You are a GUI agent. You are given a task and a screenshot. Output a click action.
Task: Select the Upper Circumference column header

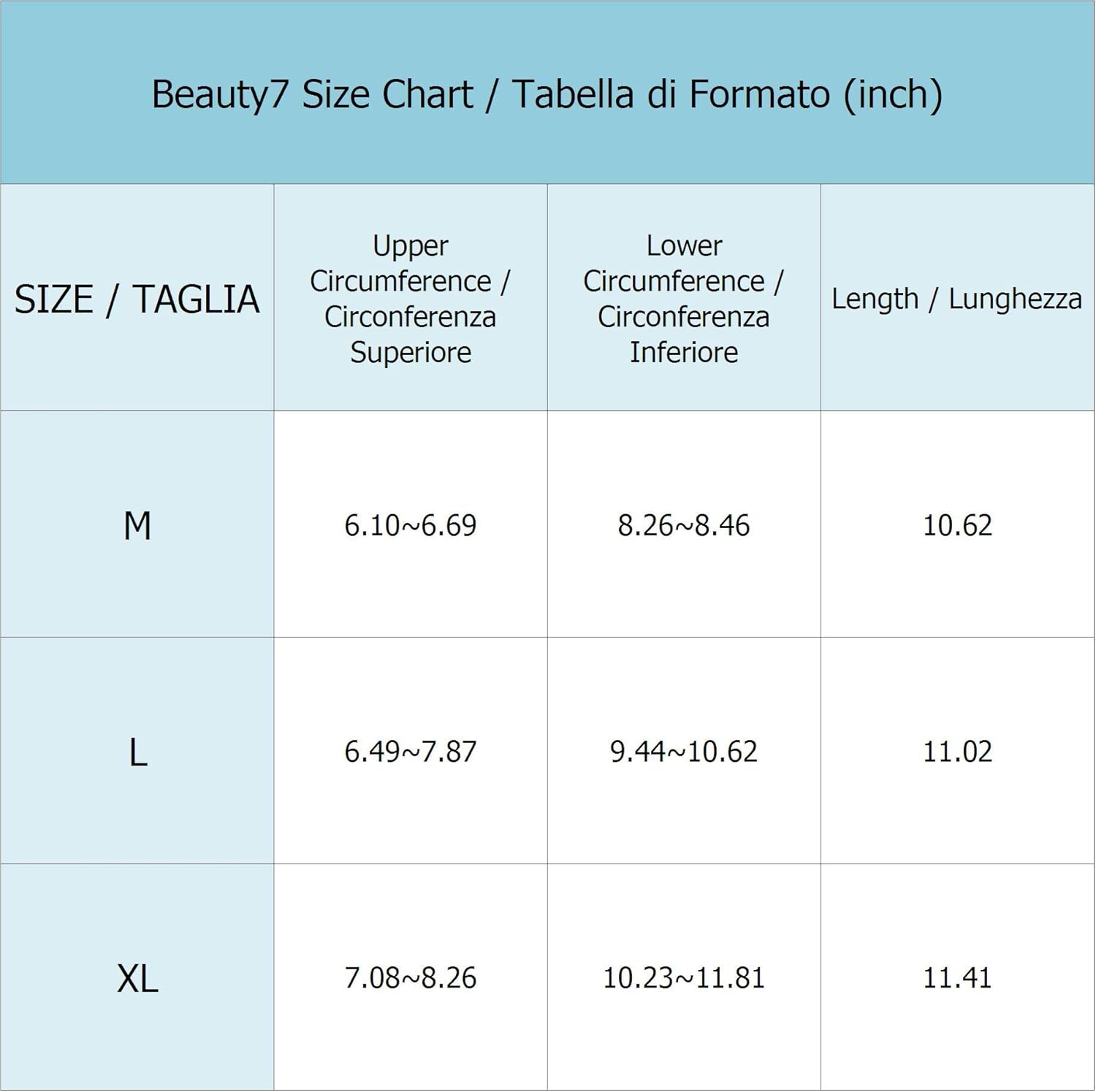click(x=410, y=298)
